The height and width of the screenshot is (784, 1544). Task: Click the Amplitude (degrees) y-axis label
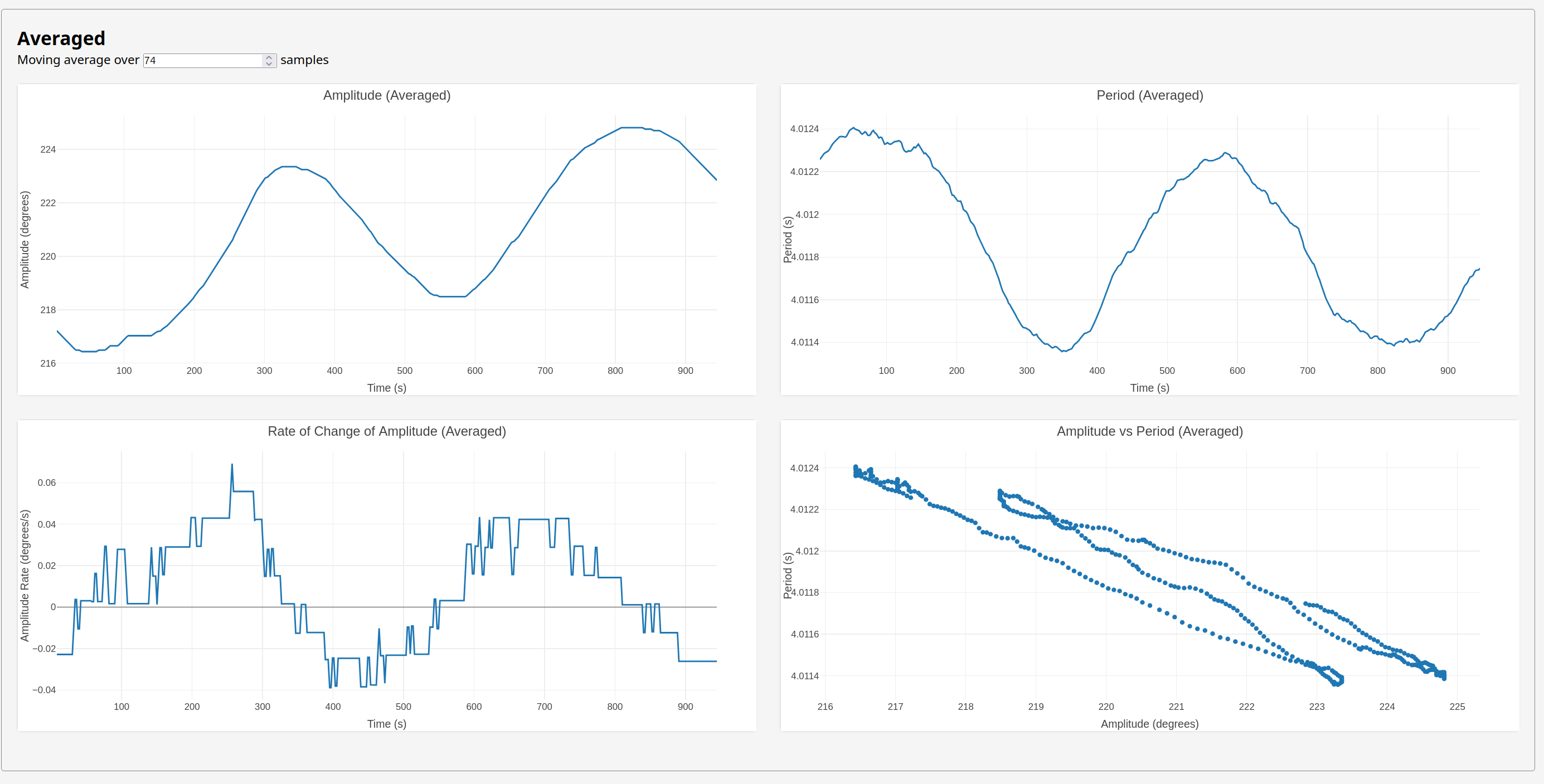point(25,240)
